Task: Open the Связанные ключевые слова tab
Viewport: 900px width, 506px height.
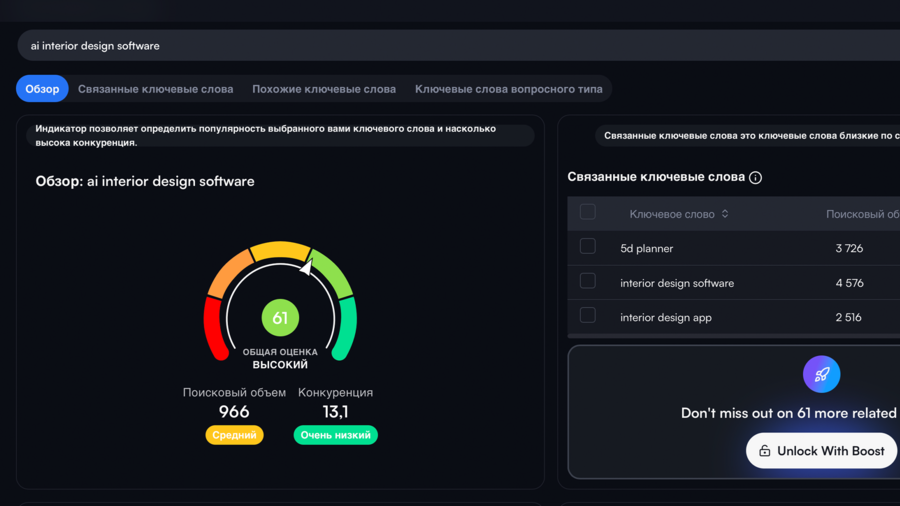Action: coord(155,89)
